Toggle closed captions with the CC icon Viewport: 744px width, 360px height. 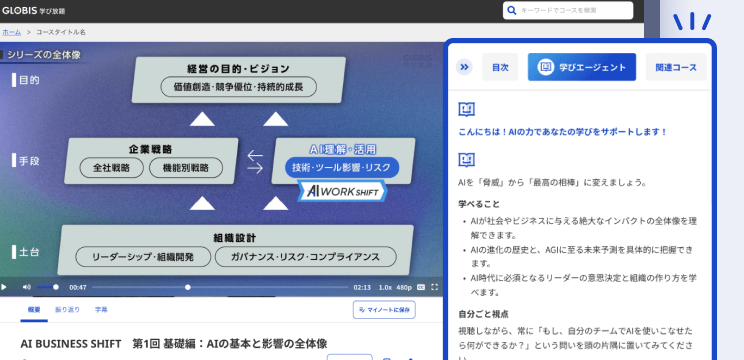coord(421,287)
